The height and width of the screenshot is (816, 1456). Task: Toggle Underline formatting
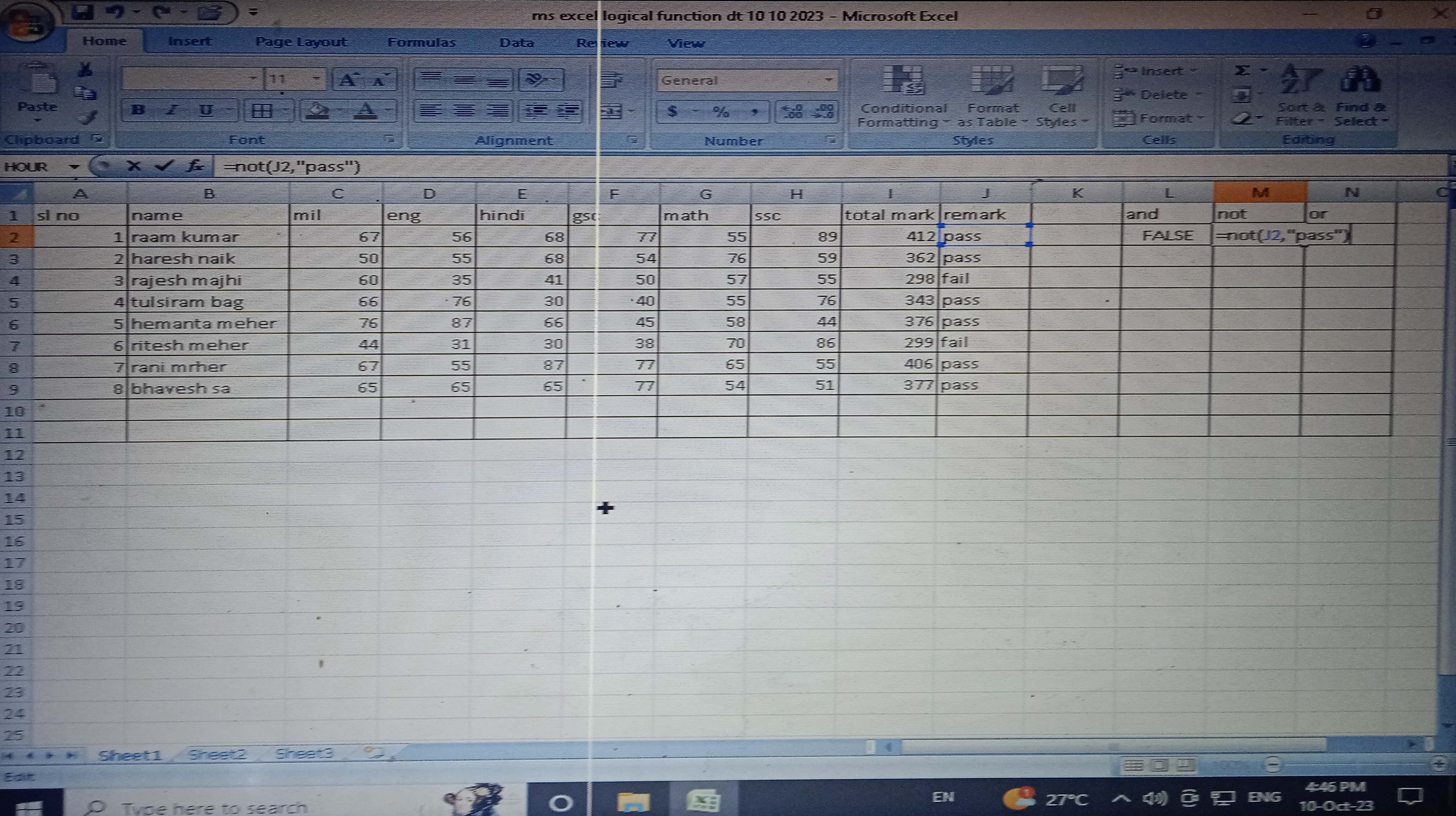(x=206, y=110)
